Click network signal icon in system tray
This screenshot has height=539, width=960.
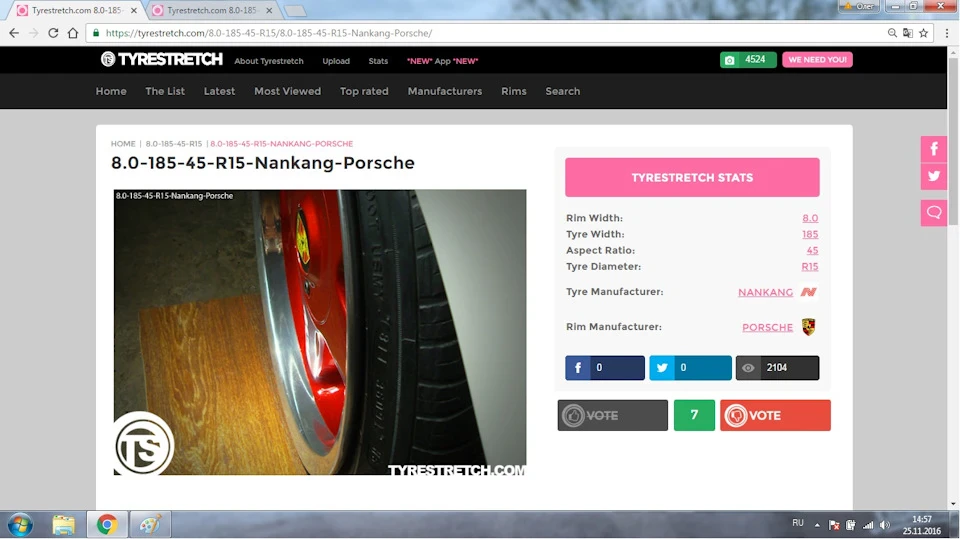868,525
